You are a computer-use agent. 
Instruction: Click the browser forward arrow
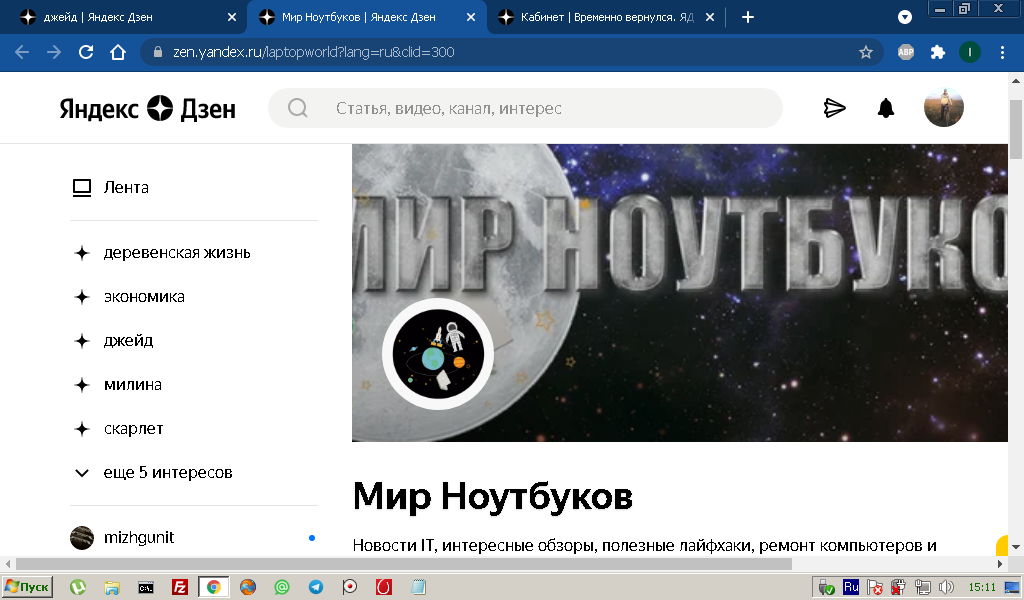(x=54, y=52)
